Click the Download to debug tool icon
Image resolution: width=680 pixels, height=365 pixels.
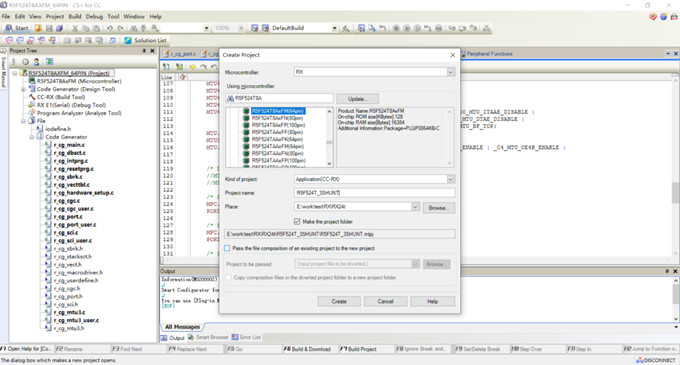(361, 28)
